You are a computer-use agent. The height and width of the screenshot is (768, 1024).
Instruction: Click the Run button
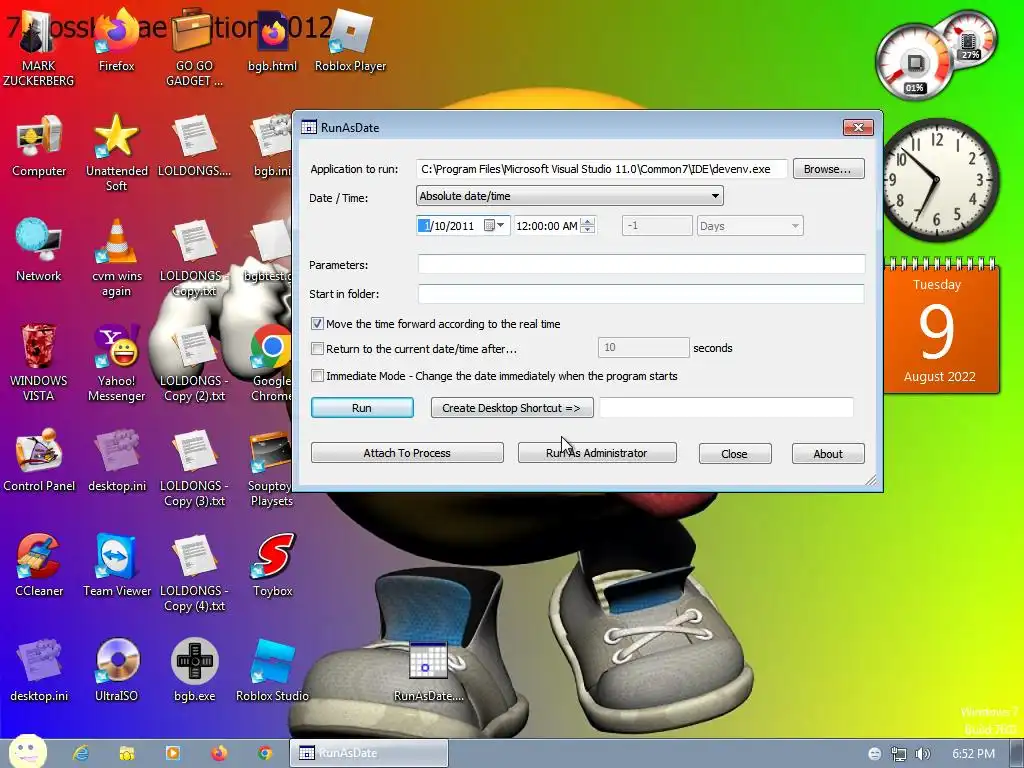[x=362, y=408]
